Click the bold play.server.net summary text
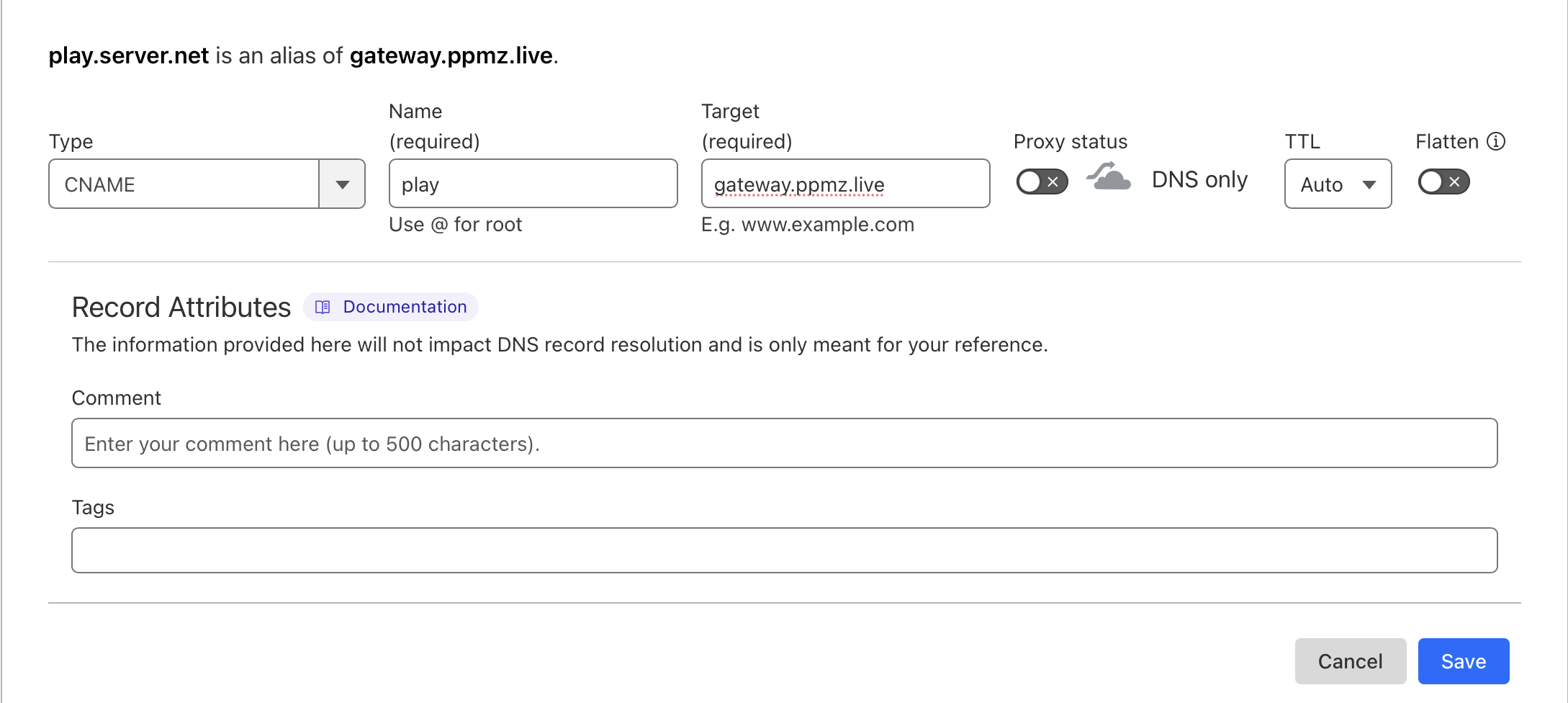 (x=129, y=55)
